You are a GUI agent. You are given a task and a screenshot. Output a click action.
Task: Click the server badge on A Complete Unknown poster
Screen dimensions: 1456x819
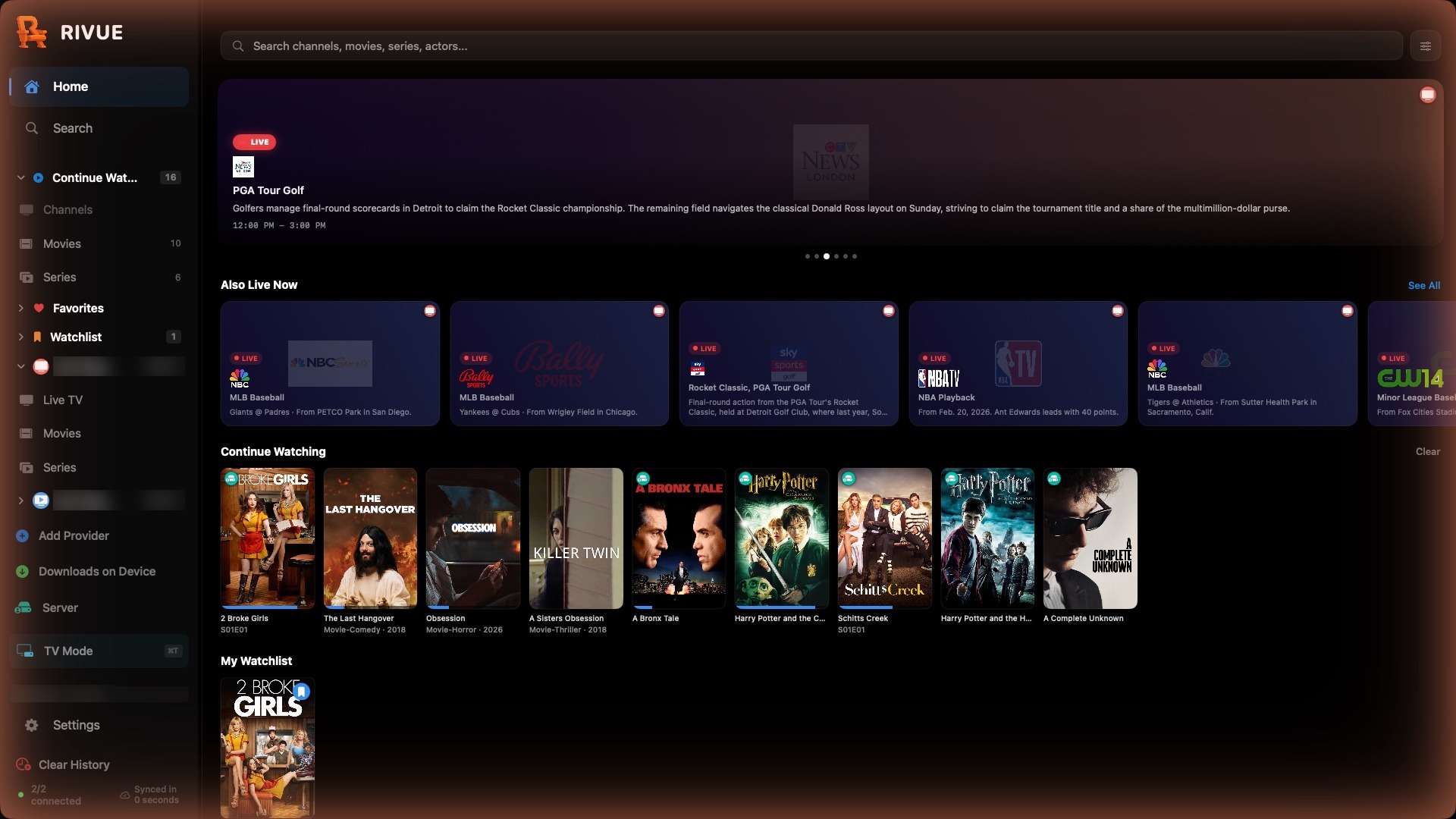(1054, 479)
